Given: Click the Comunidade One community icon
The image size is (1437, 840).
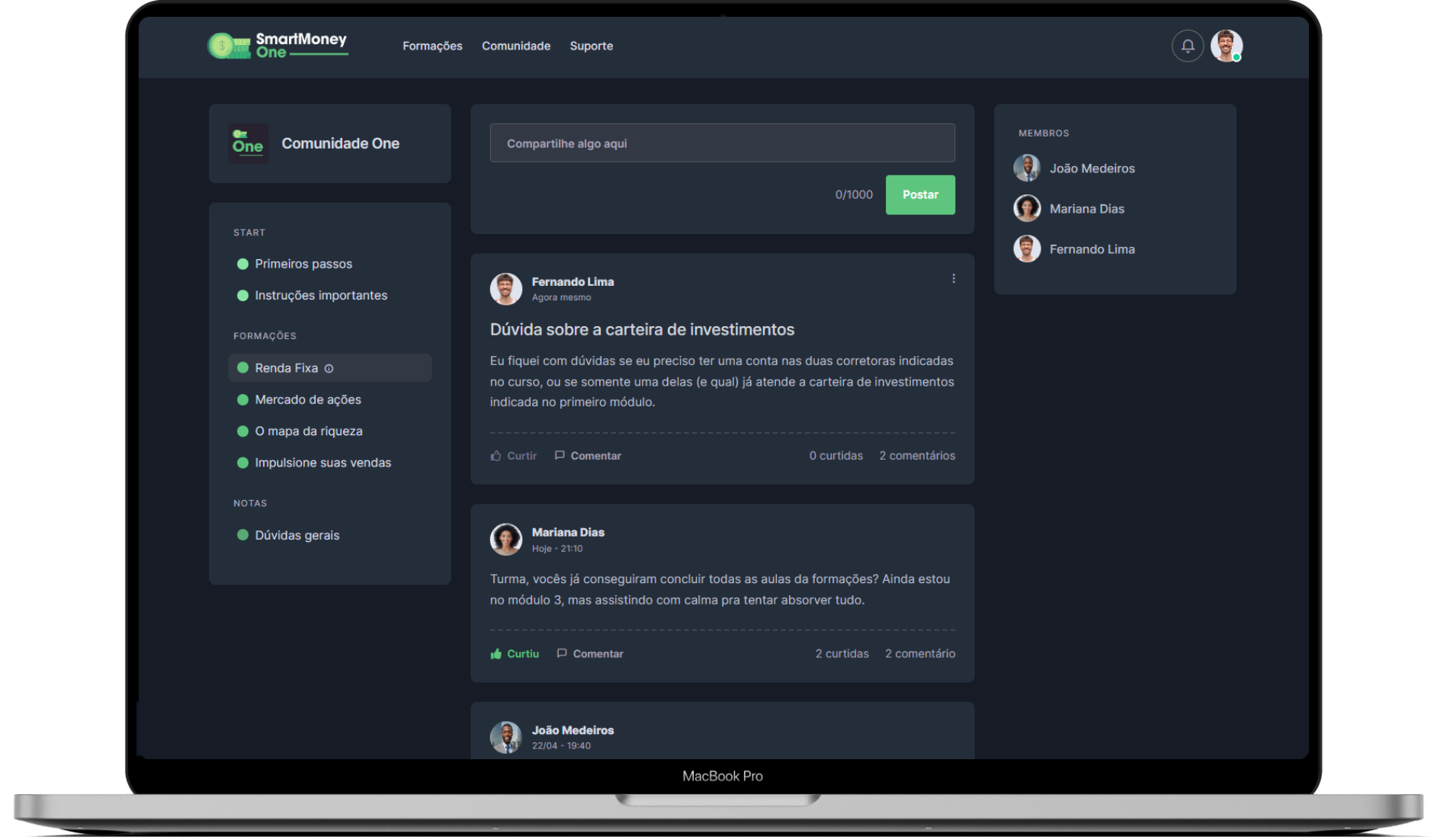Looking at the screenshot, I should click(248, 143).
